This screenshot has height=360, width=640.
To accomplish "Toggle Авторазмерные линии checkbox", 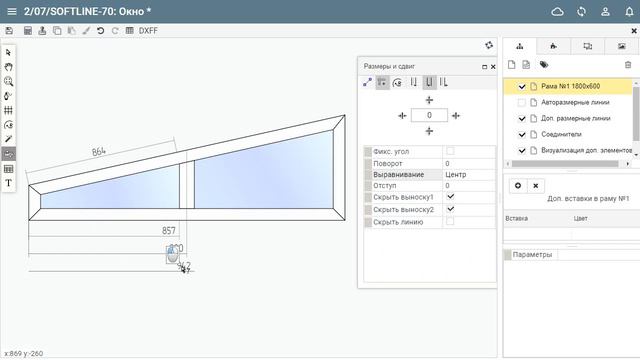I will point(522,102).
